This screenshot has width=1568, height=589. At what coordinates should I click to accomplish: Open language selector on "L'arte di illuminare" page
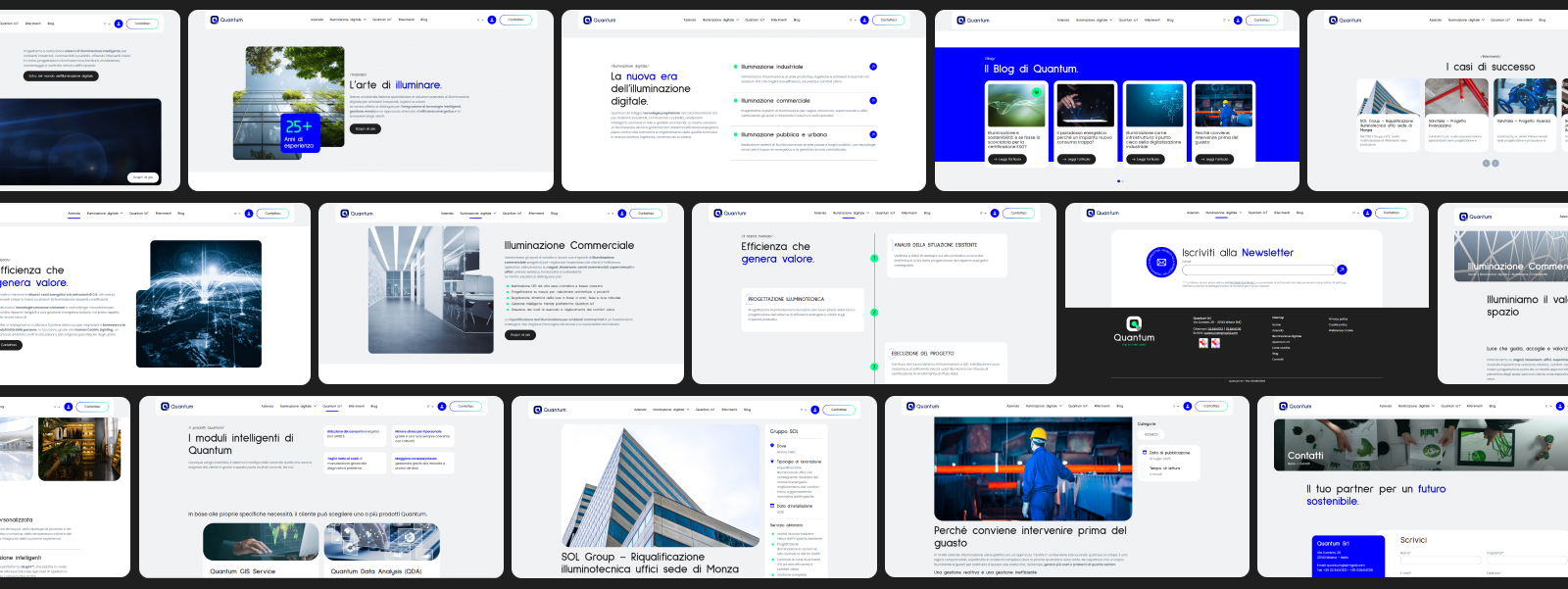tap(479, 20)
